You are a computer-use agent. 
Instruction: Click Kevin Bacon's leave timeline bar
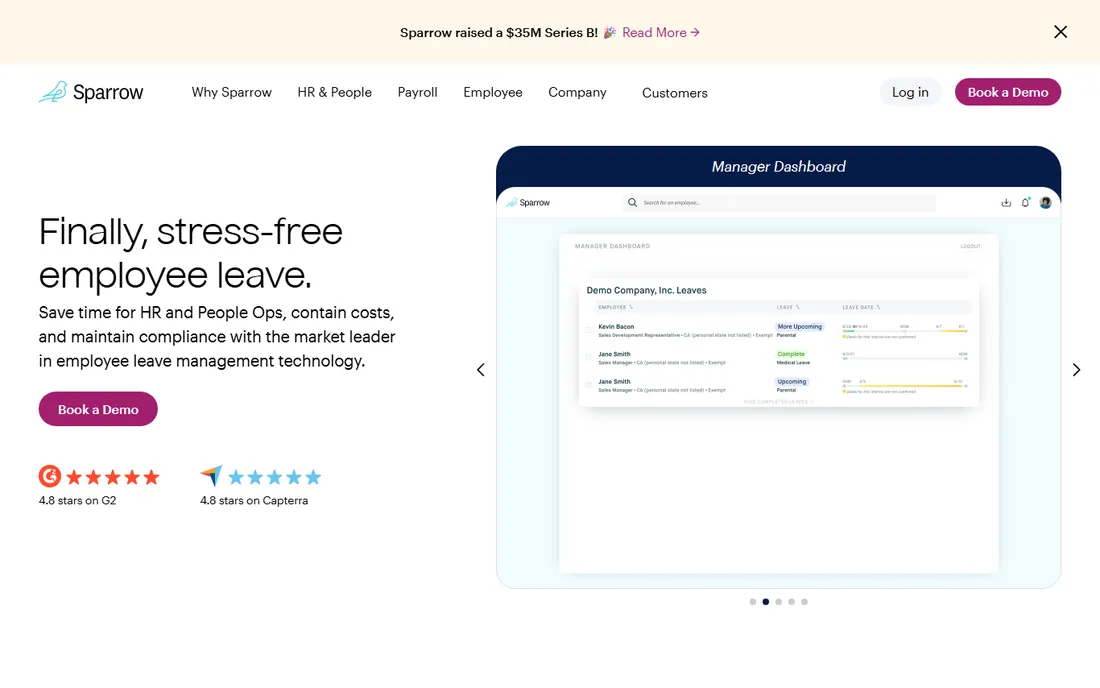(x=904, y=331)
